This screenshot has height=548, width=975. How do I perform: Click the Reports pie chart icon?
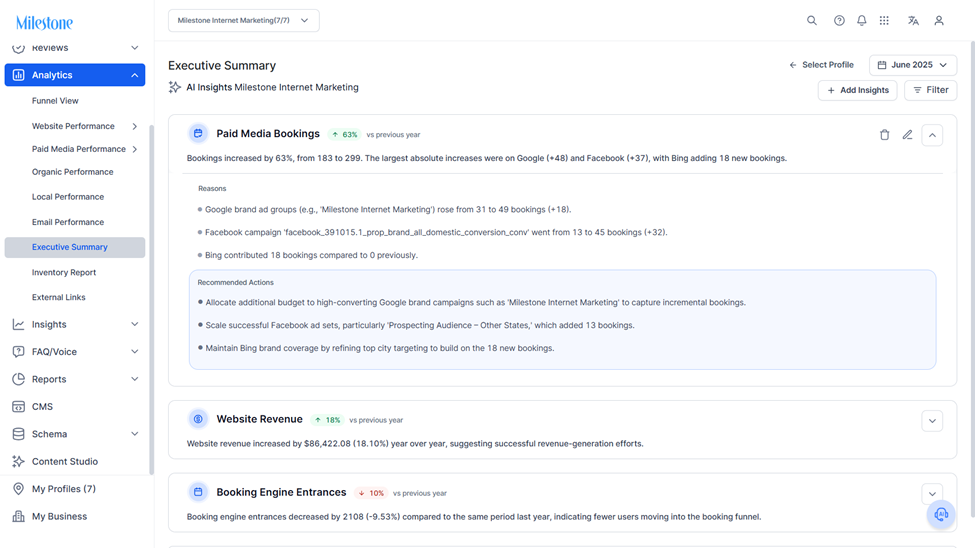tap(19, 379)
